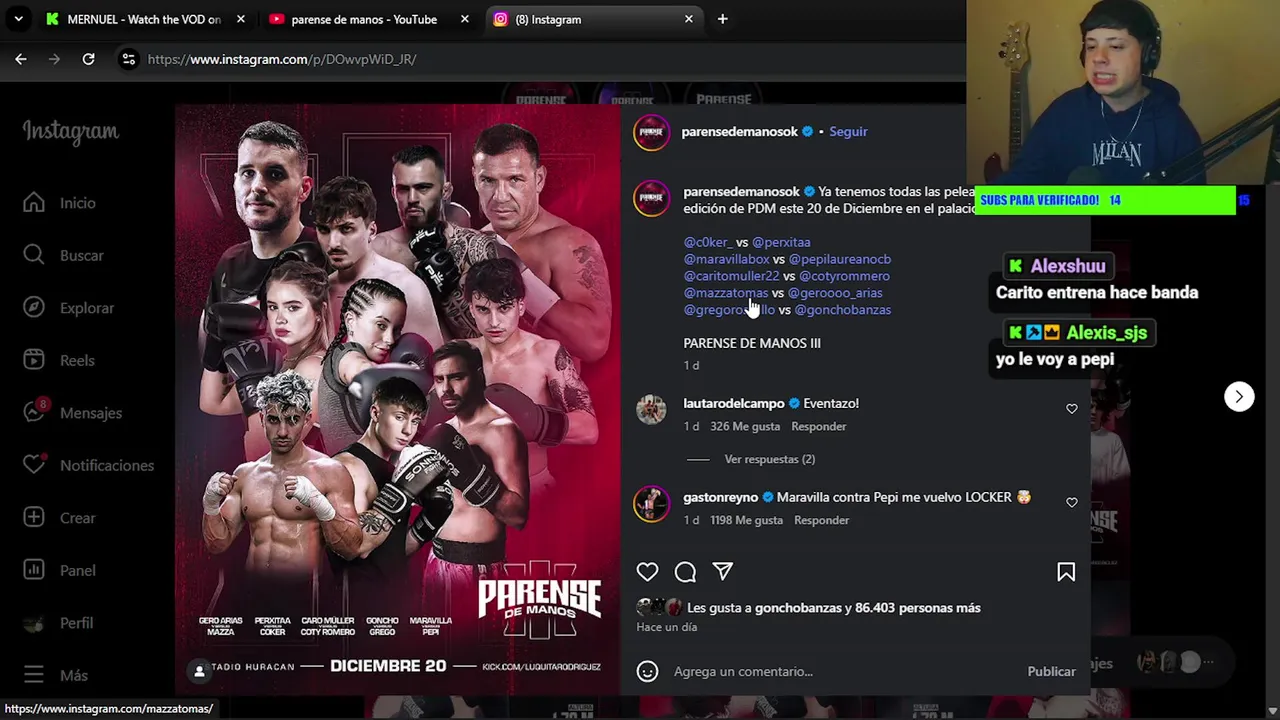The width and height of the screenshot is (1280, 720).
Task: View 326 Me gusta on lautarodelcampo comment
Action: pyautogui.click(x=745, y=426)
